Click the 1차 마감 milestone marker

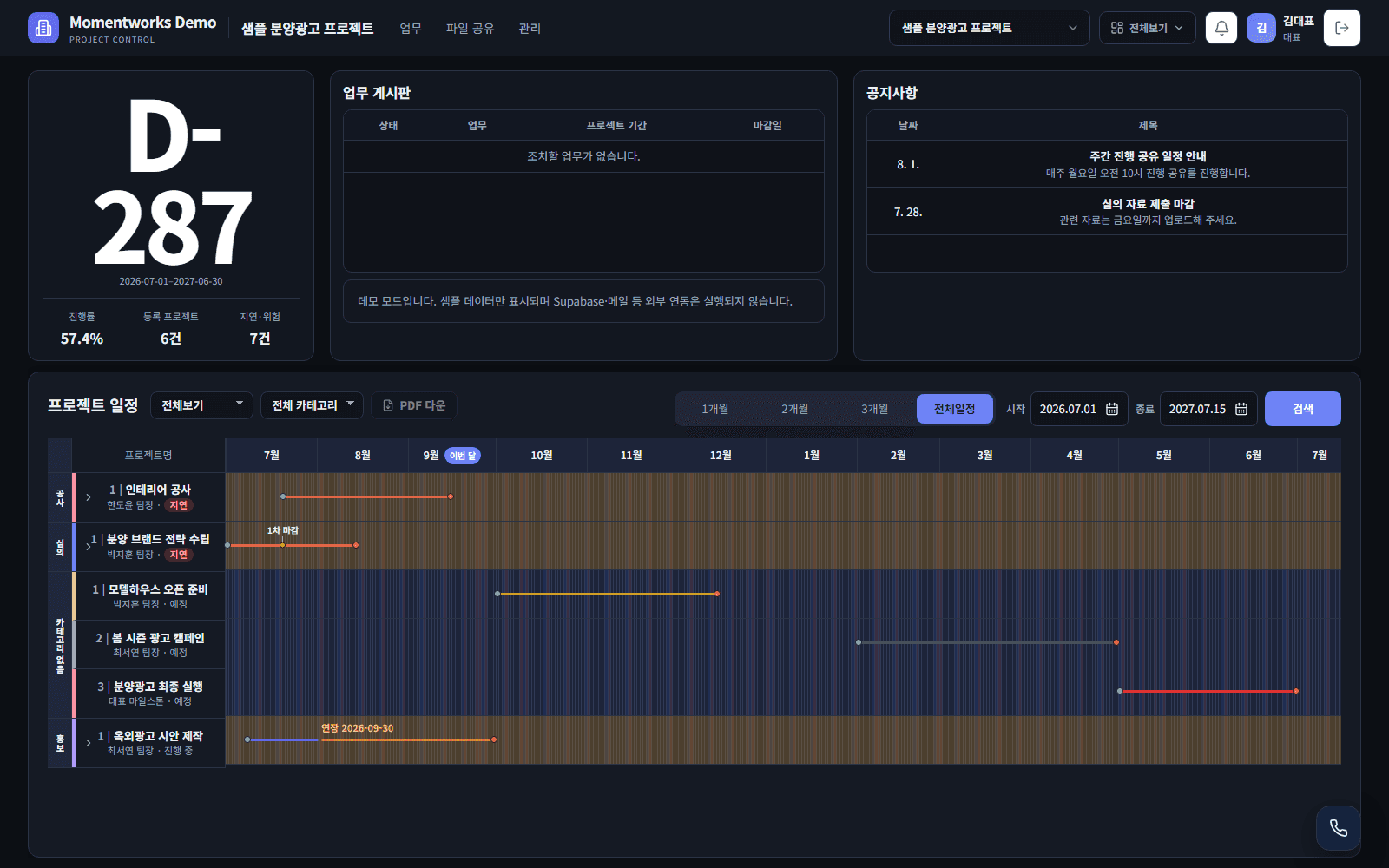click(x=282, y=544)
